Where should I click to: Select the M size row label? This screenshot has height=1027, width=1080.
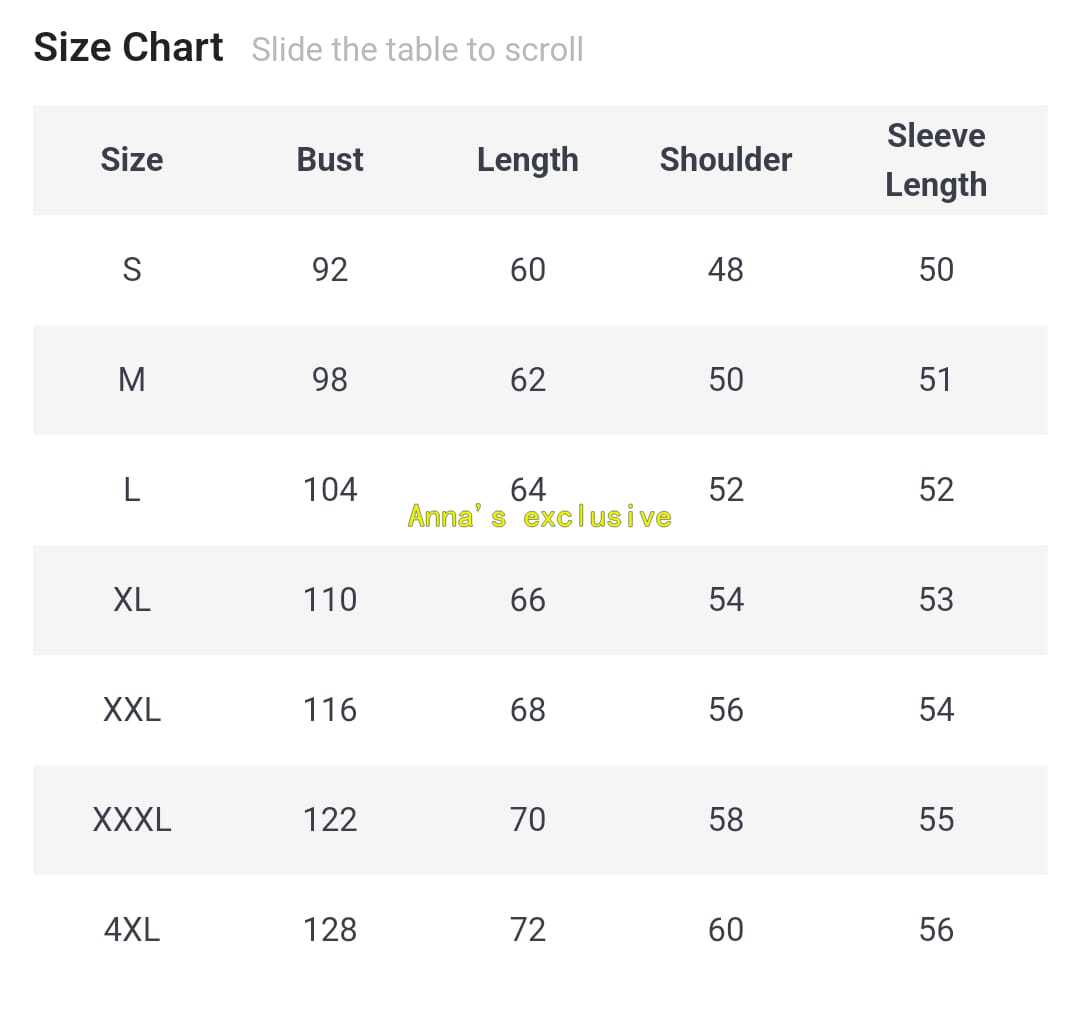tap(131, 380)
